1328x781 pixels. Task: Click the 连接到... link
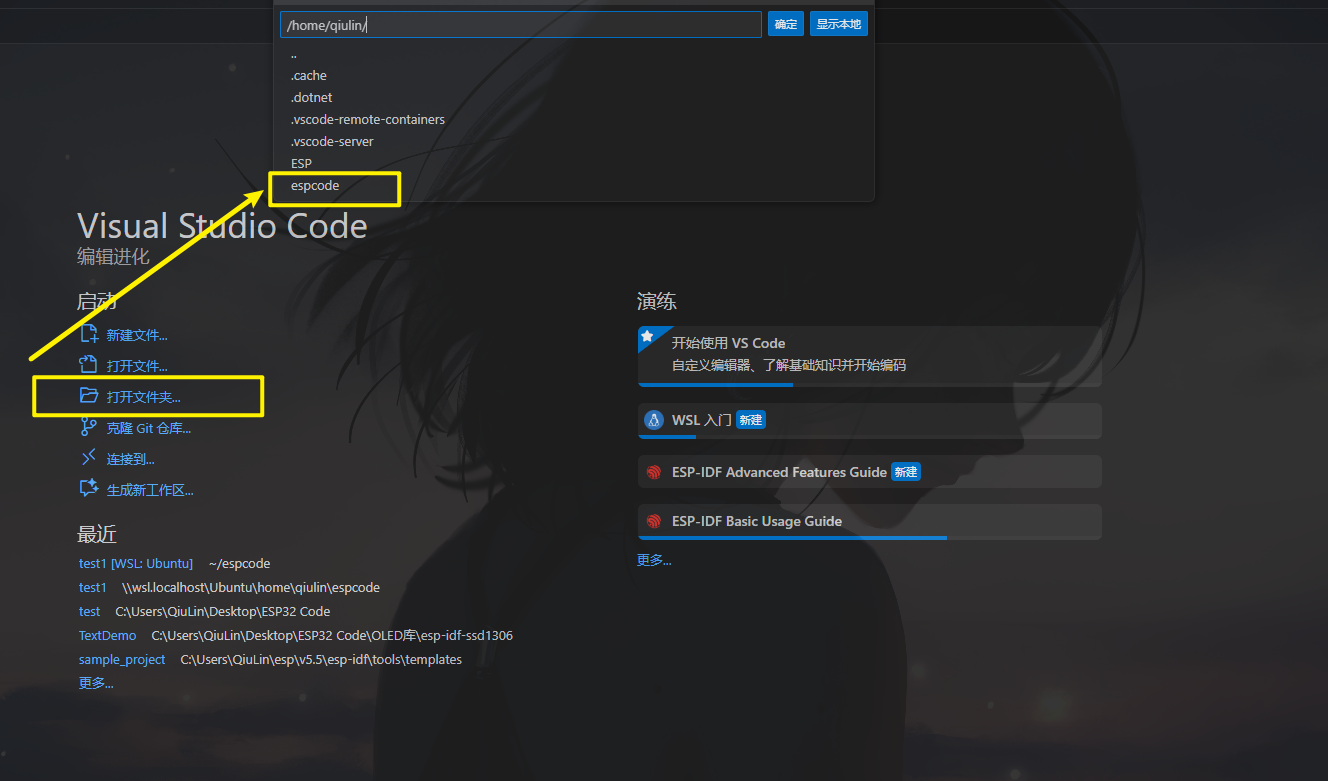131,460
